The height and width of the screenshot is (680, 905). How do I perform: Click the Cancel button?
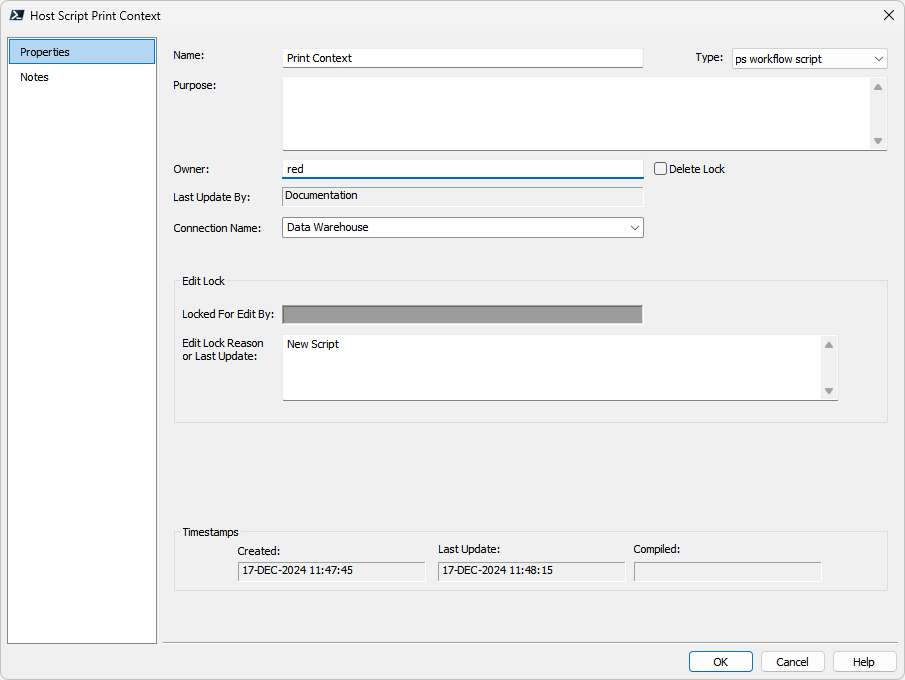792,662
